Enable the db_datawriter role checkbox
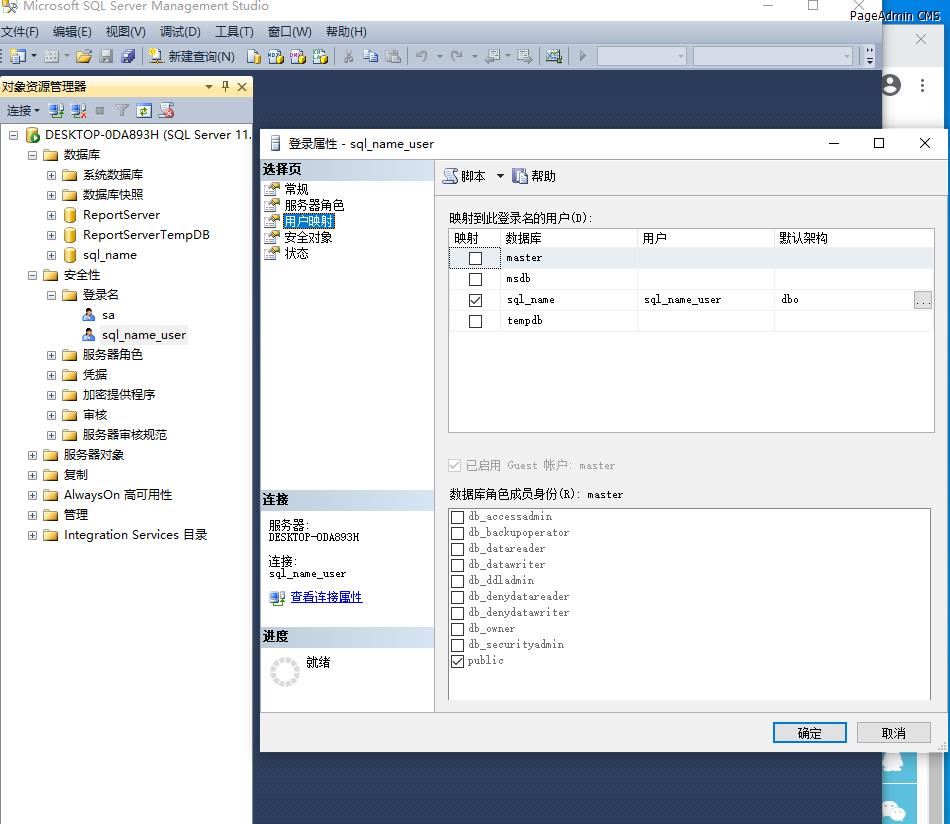Screen dimensions: 950x824 point(457,565)
